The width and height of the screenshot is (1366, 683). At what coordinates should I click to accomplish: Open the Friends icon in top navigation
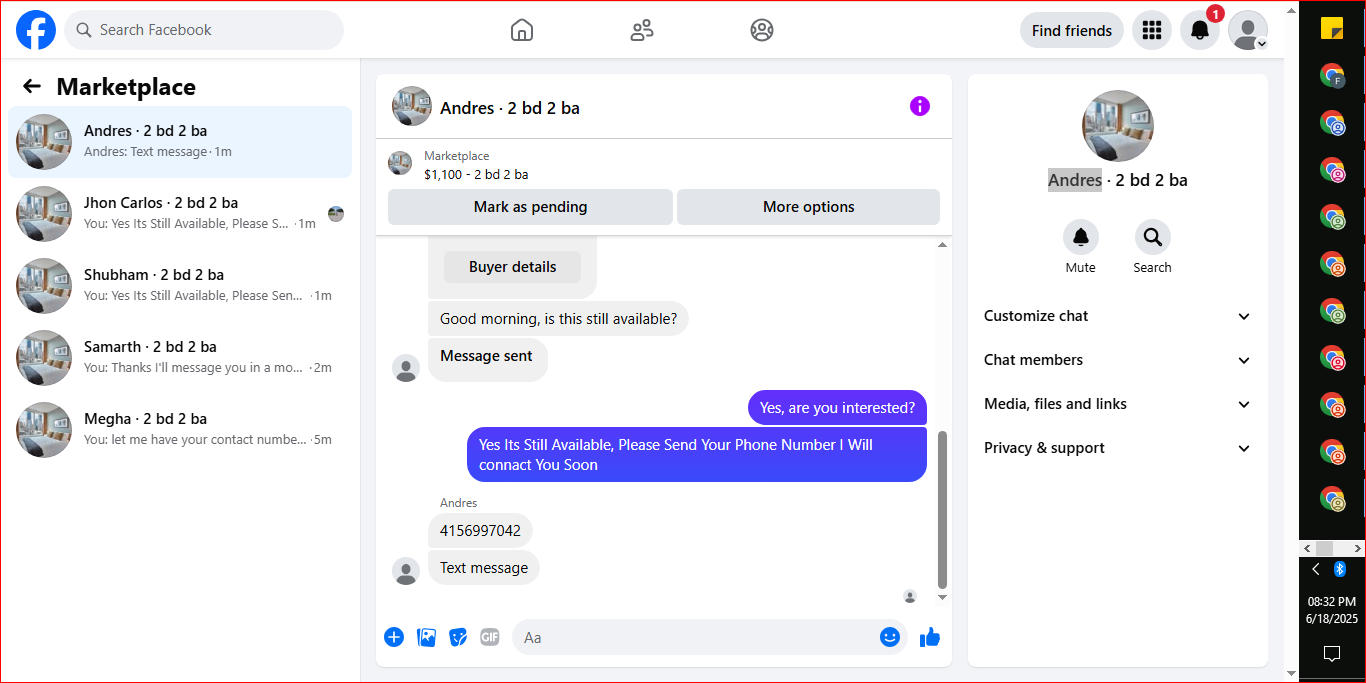[642, 30]
